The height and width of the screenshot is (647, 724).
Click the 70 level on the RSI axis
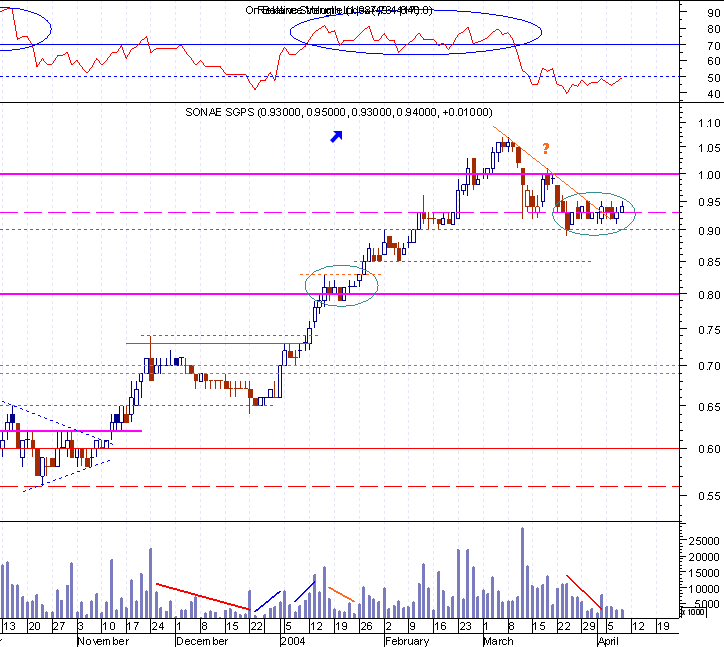click(x=713, y=46)
